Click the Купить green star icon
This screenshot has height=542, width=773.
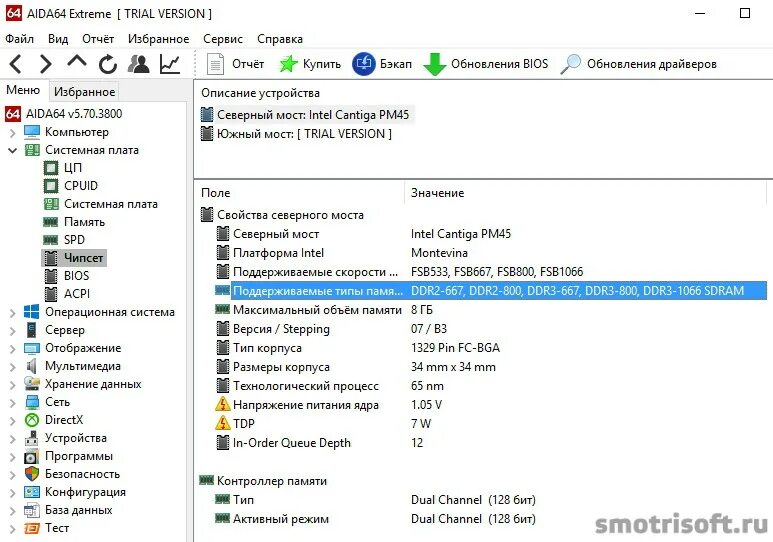click(x=288, y=64)
